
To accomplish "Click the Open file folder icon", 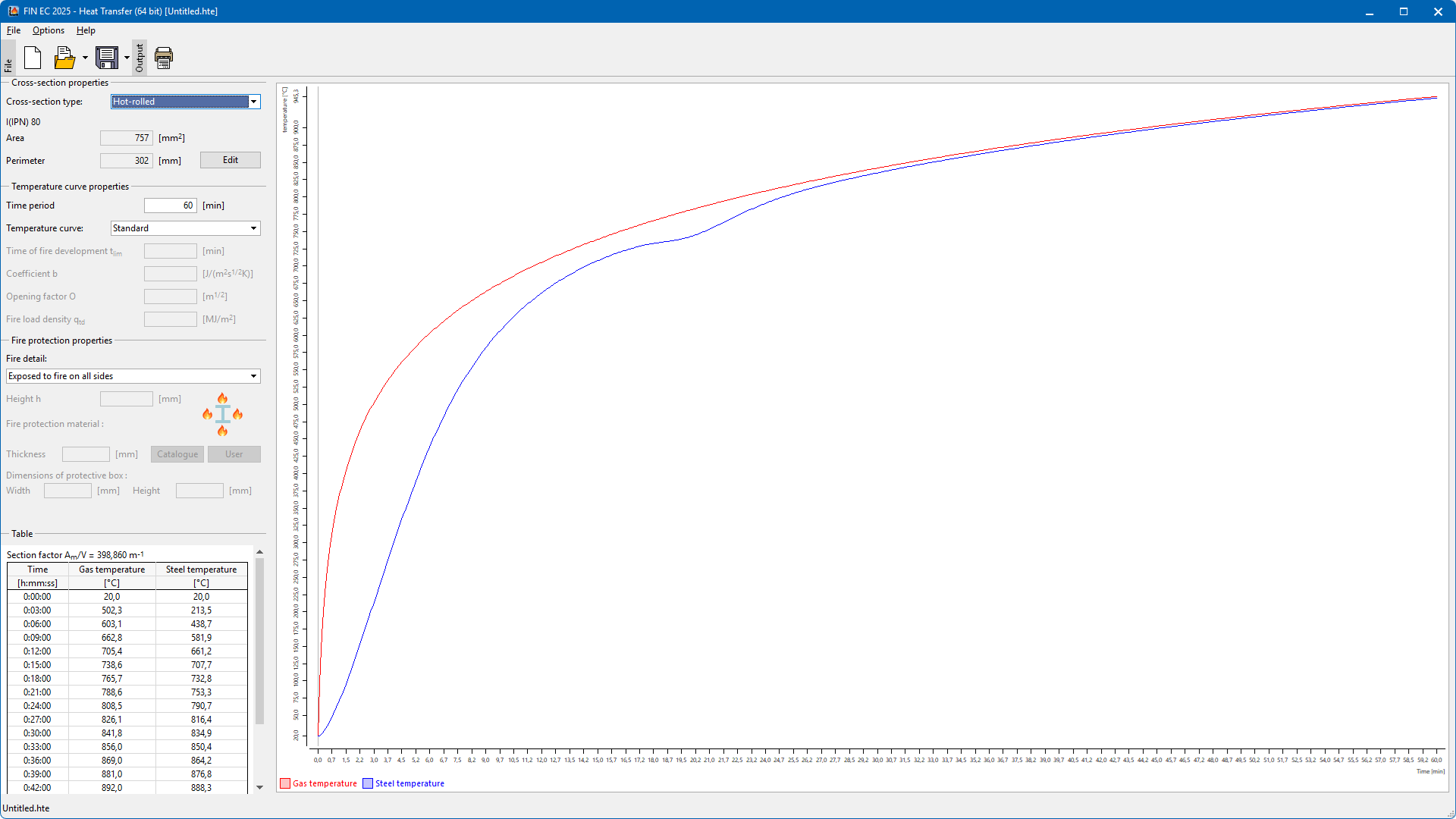I will (x=64, y=58).
